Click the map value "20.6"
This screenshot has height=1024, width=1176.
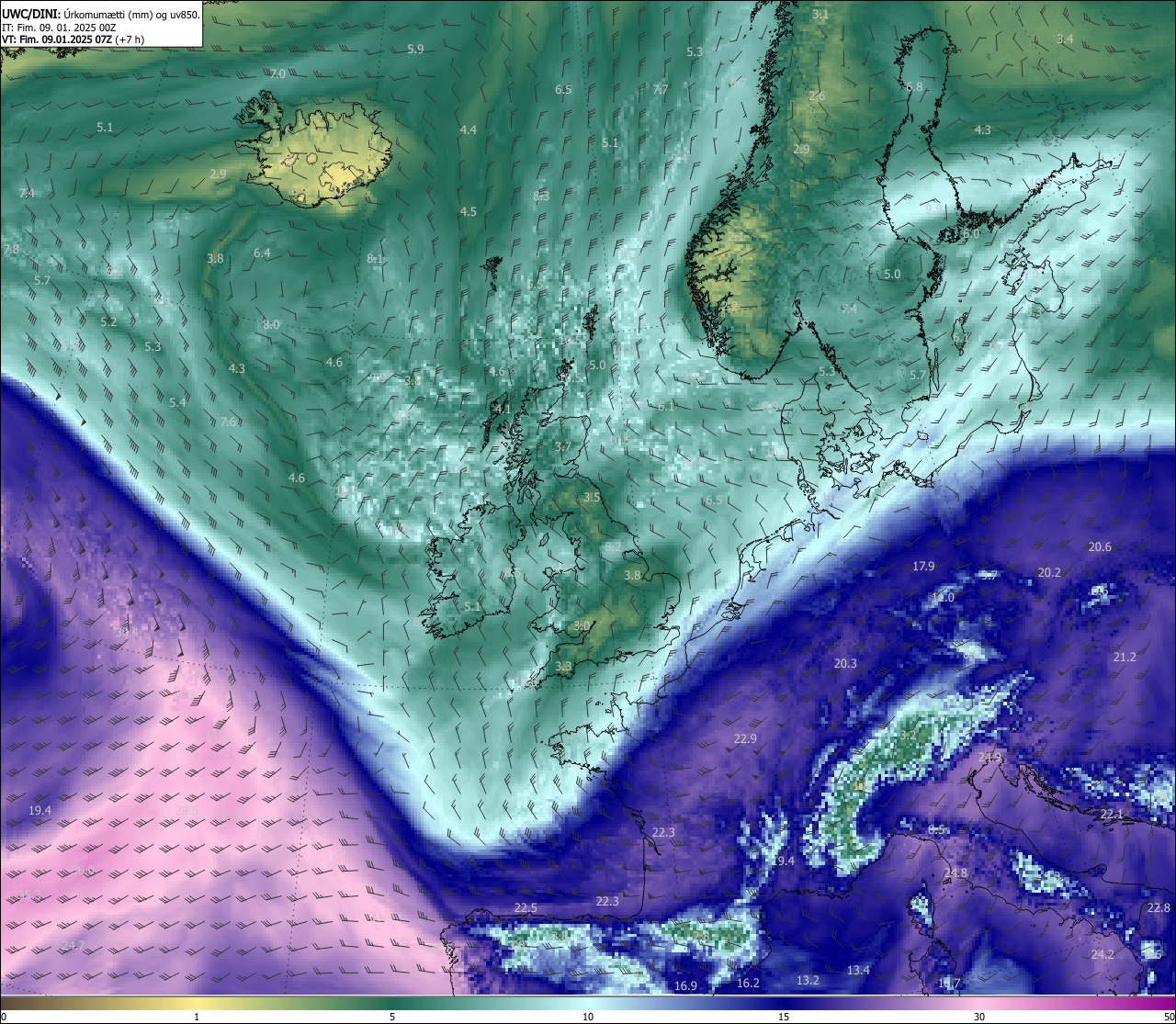click(x=1100, y=547)
